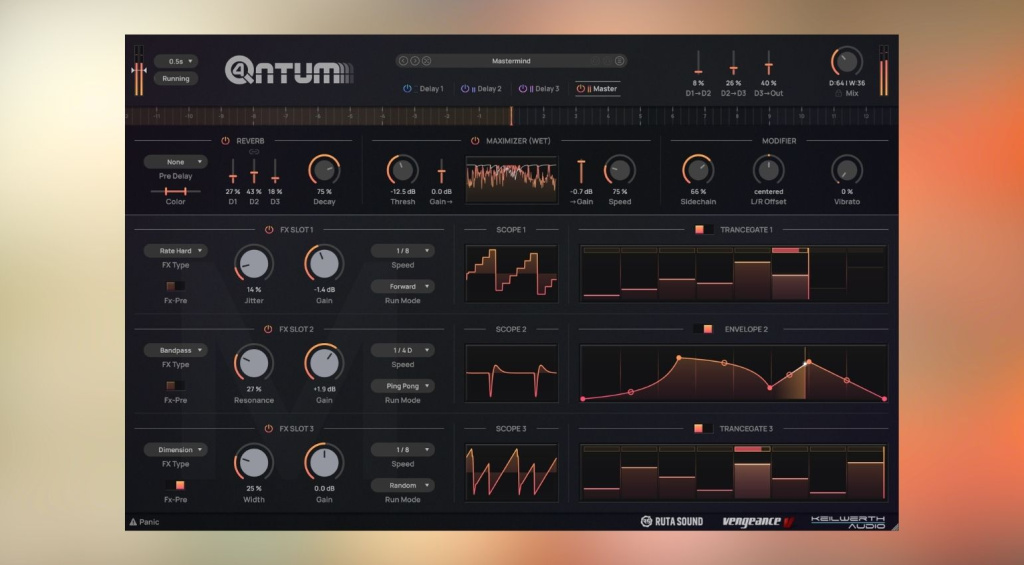The height and width of the screenshot is (565, 1024).
Task: Click the Width knob in FX Slot 3
Action: (254, 462)
